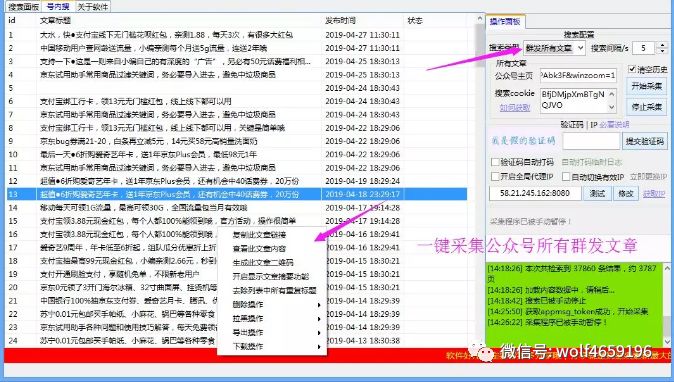This screenshot has height=382, width=674.
Task: Click the up arrow of the log panel scrollbar
Action: pyautogui.click(x=667, y=268)
